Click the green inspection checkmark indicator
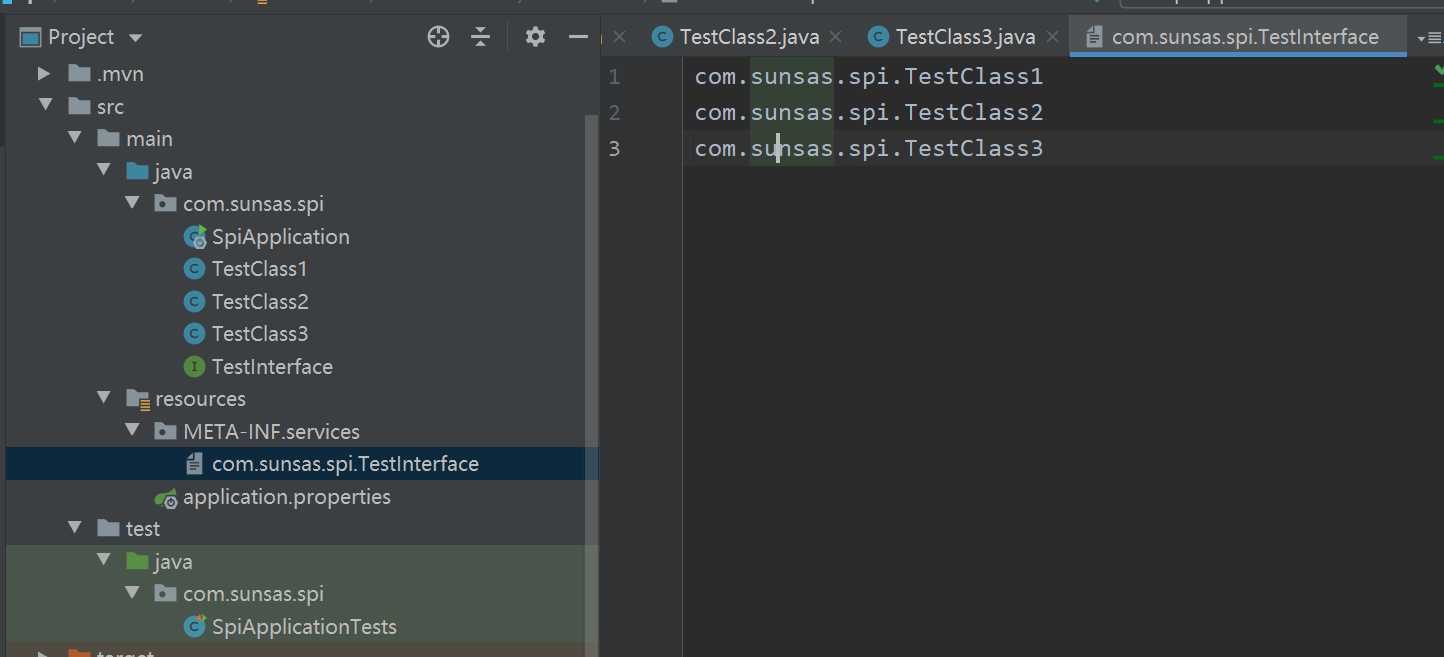Viewport: 1444px width, 657px height. (1438, 70)
